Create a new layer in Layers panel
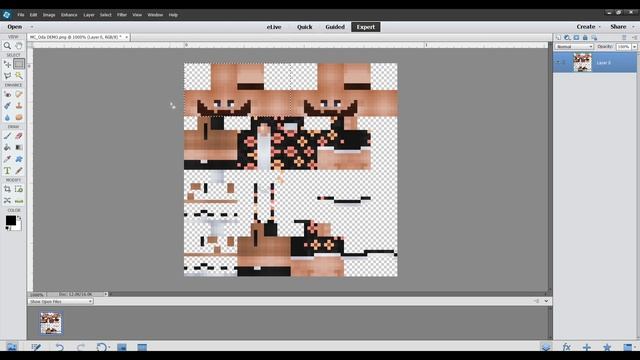This screenshot has height=360, width=640. 558,38
